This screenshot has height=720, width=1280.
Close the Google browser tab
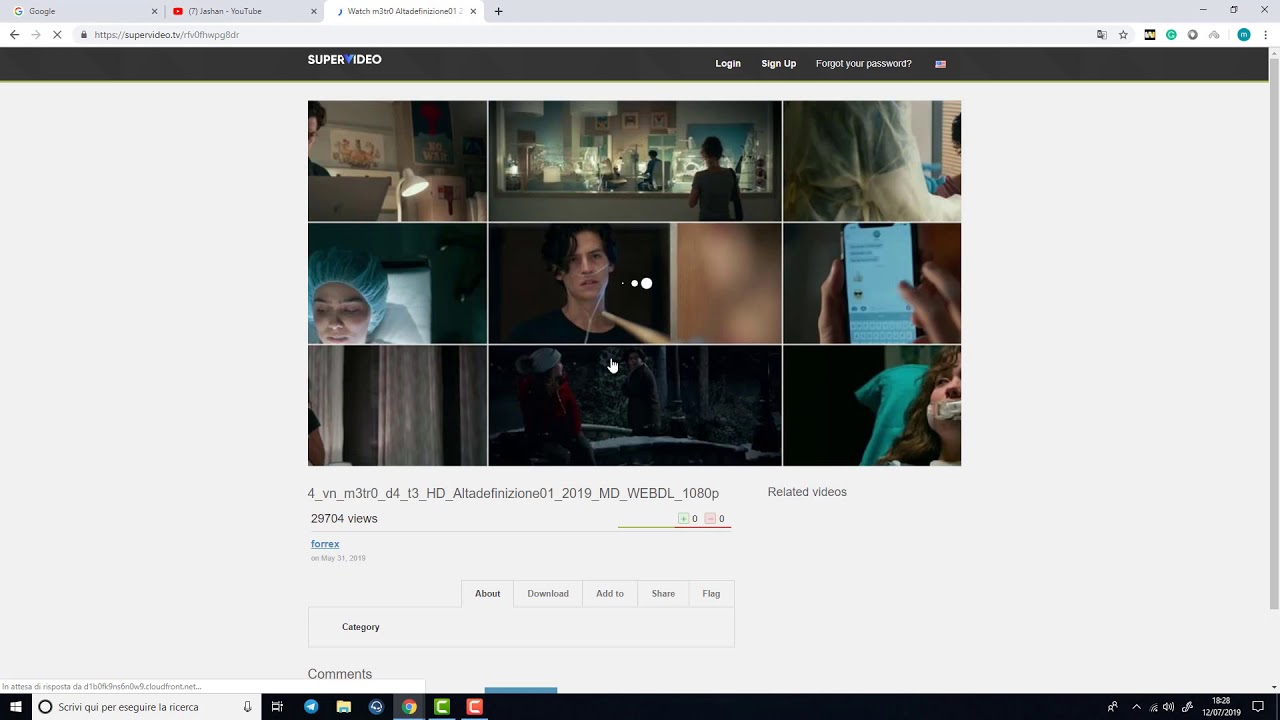(x=154, y=11)
